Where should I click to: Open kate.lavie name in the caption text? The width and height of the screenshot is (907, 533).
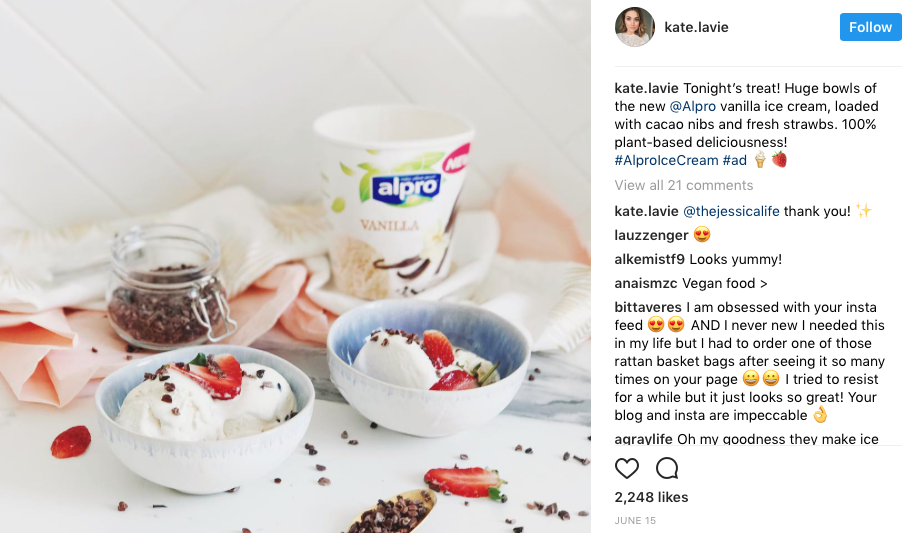click(646, 89)
